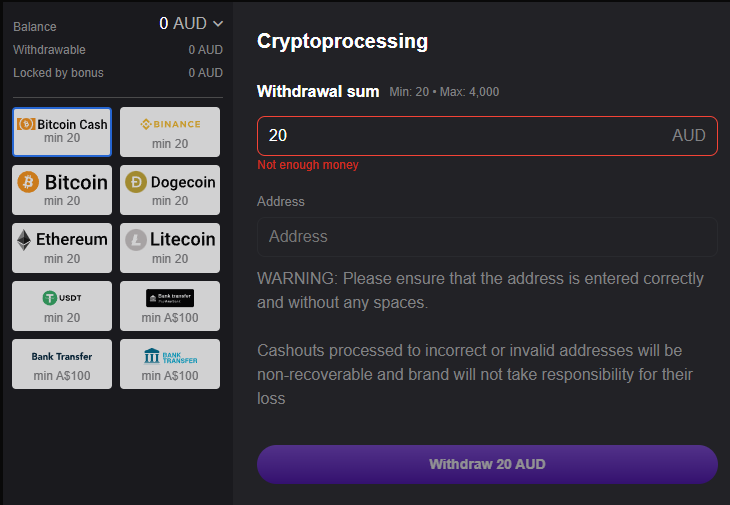Click the withdrawal sum input field
The width and height of the screenshot is (730, 505).
coord(460,136)
